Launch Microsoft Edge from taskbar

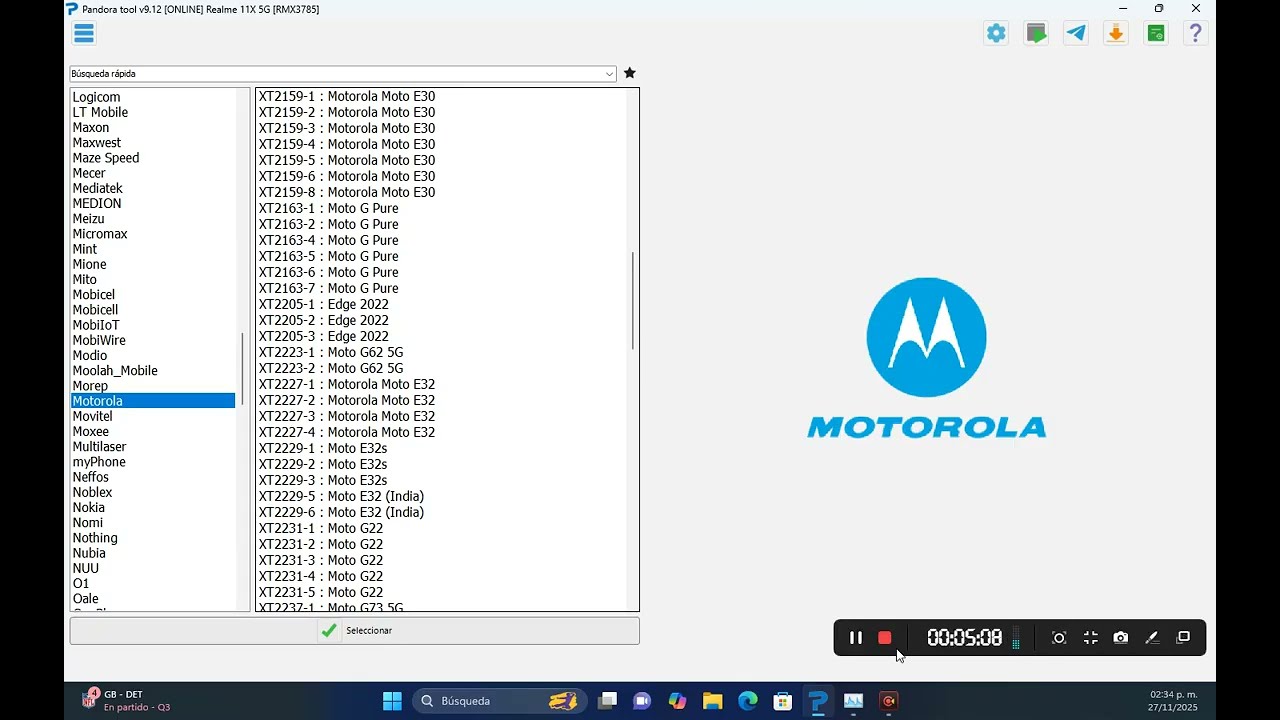[748, 701]
